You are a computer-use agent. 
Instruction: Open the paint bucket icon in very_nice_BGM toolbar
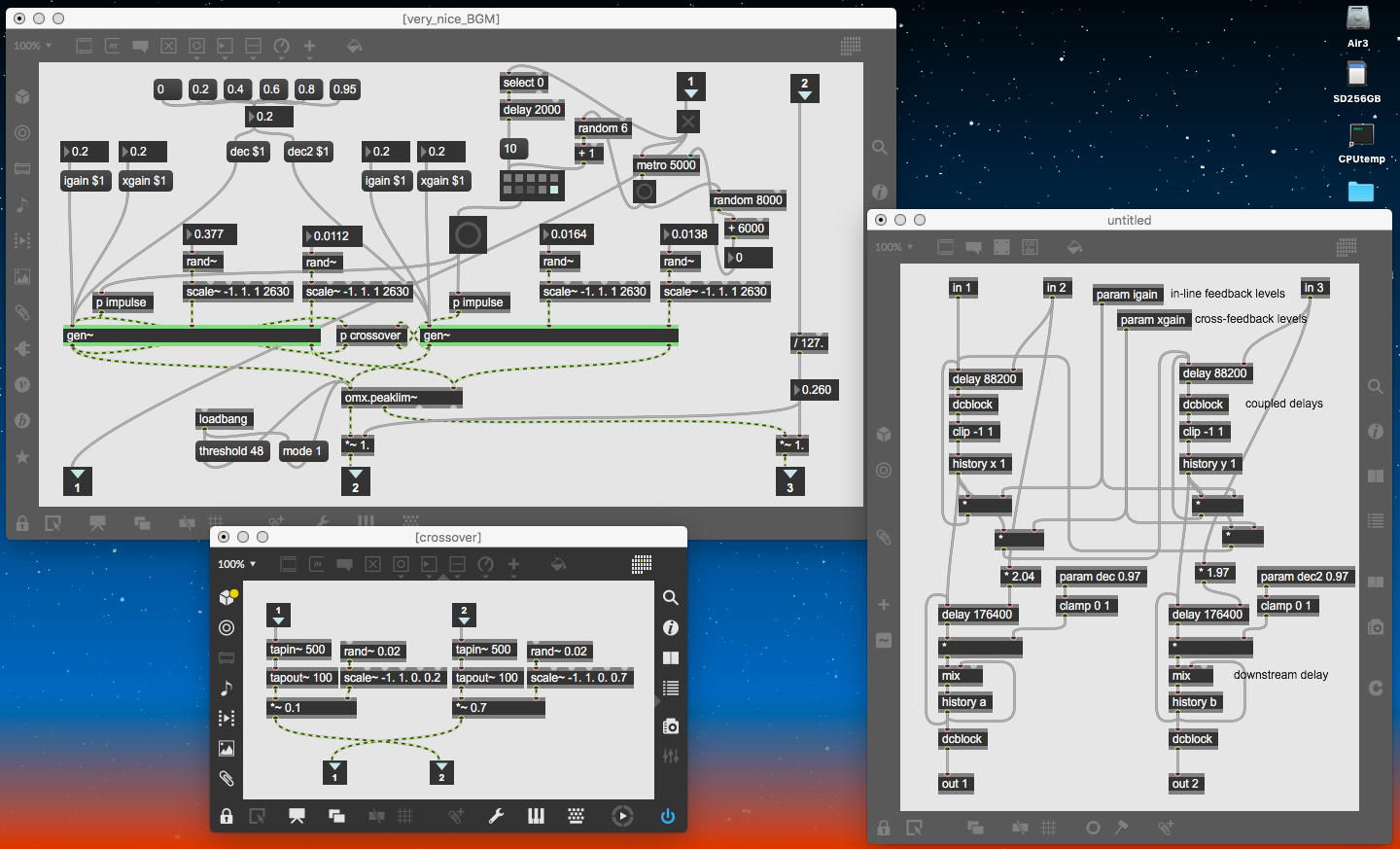[x=354, y=46]
